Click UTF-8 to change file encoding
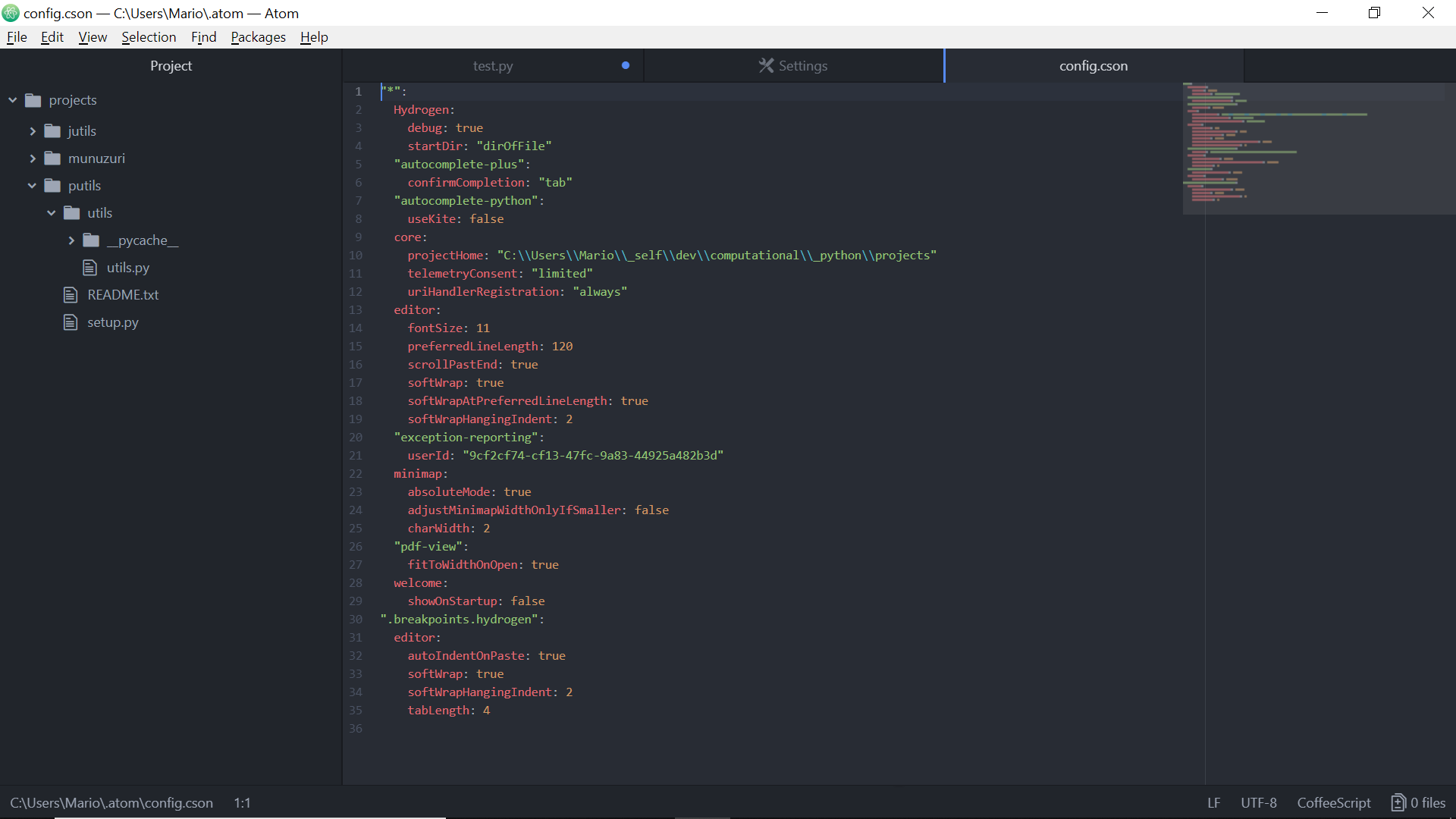 1259,802
